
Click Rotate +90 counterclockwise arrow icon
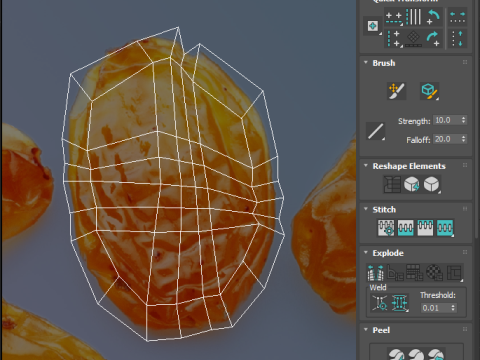(433, 17)
